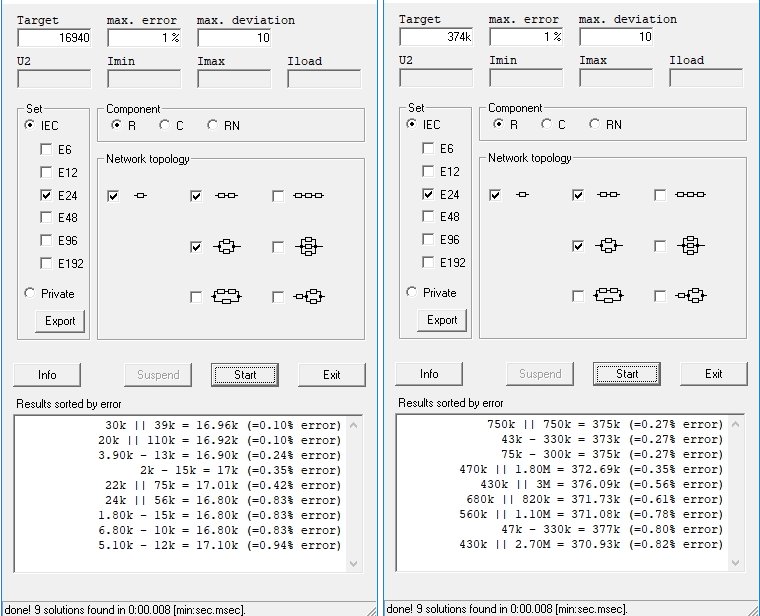Select result row 22k || 75k = 17.01k
Viewport: 760px width, 616px height.
tap(223, 486)
